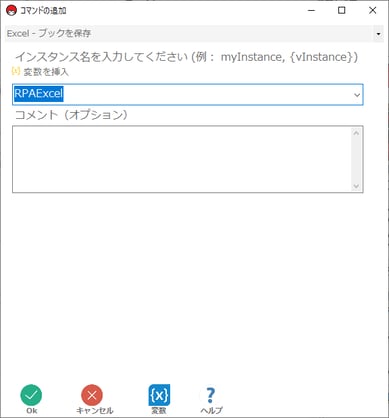
Task: Click the Ok text label button
Action: tap(32, 410)
